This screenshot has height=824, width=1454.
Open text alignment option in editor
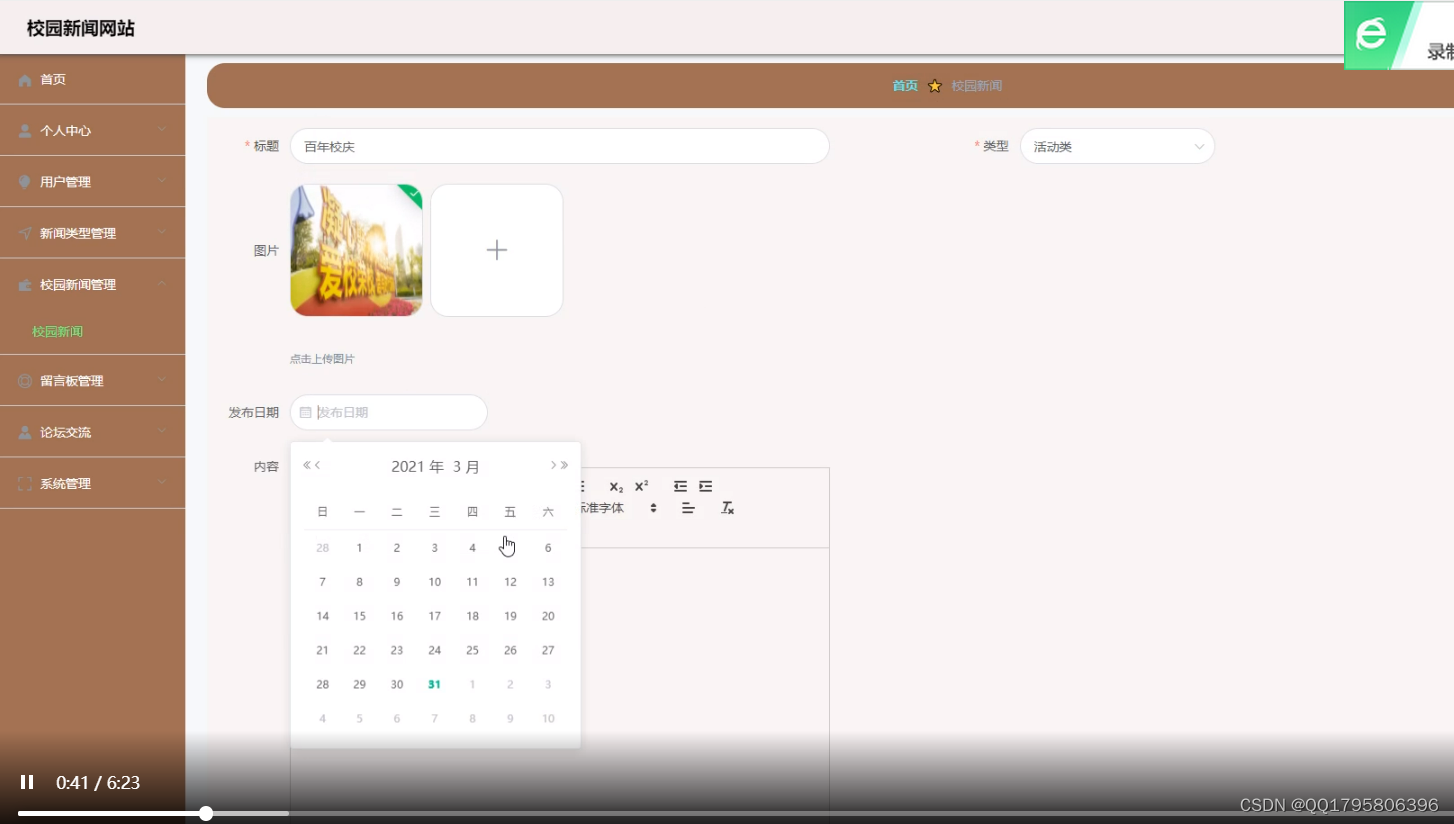[x=688, y=508]
